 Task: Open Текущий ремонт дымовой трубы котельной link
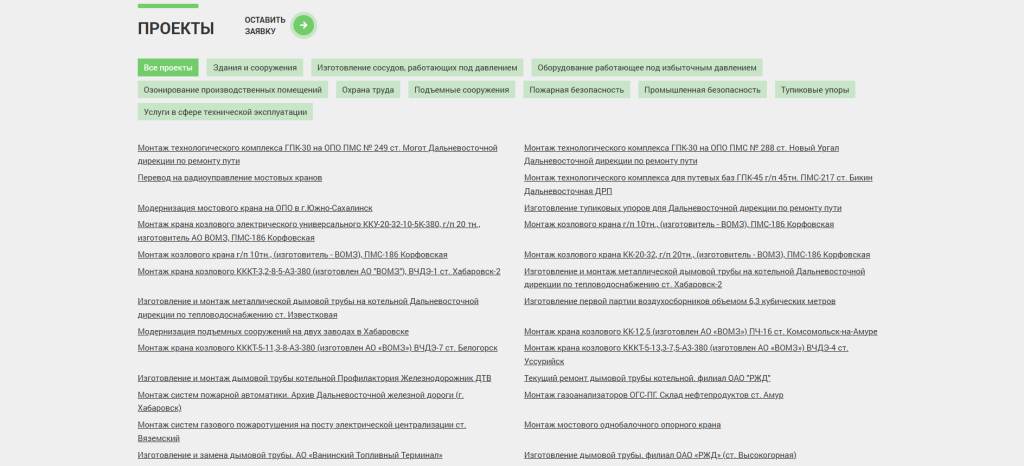(x=647, y=378)
